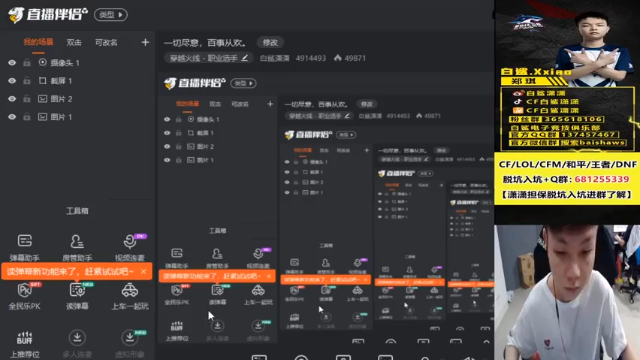Switch to the 双击 scene tab
Screen dimensions: 640x360
(74, 42)
